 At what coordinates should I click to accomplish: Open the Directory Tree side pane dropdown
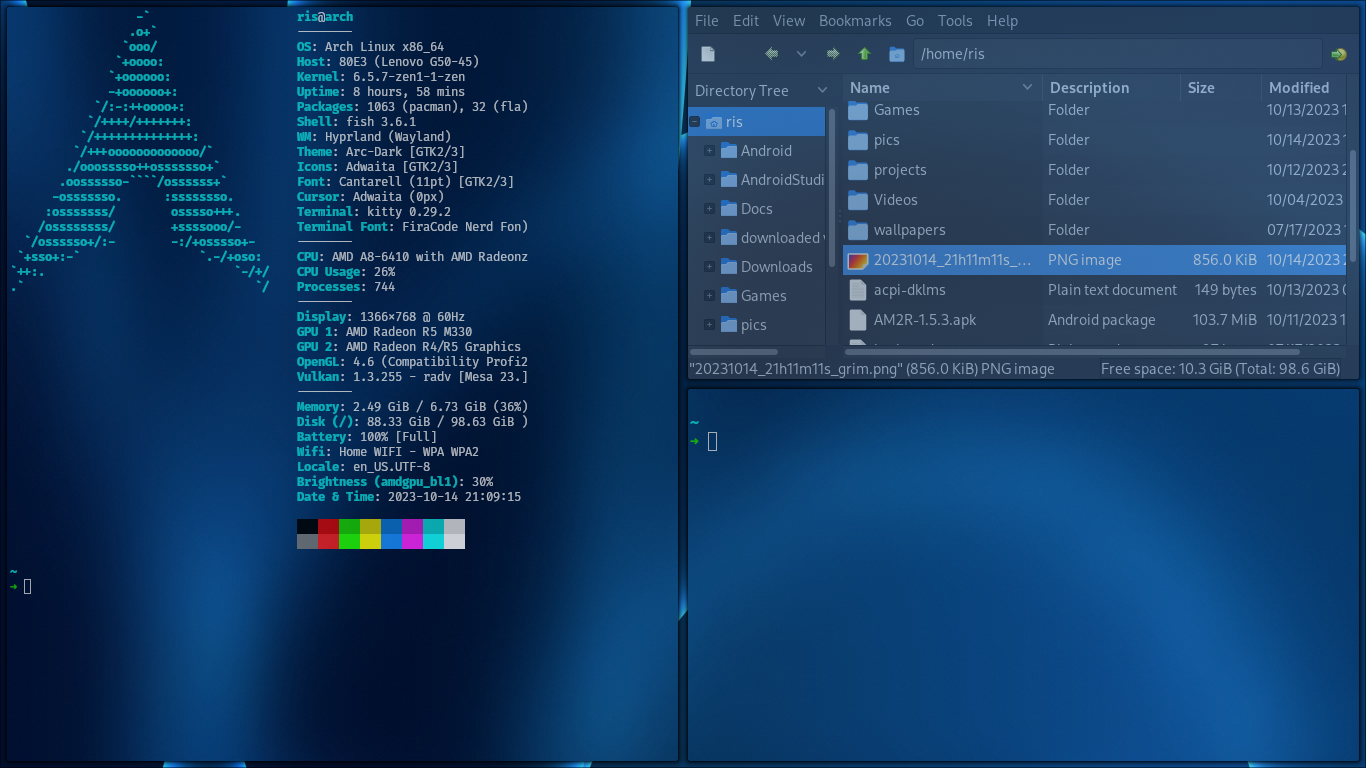click(x=823, y=91)
